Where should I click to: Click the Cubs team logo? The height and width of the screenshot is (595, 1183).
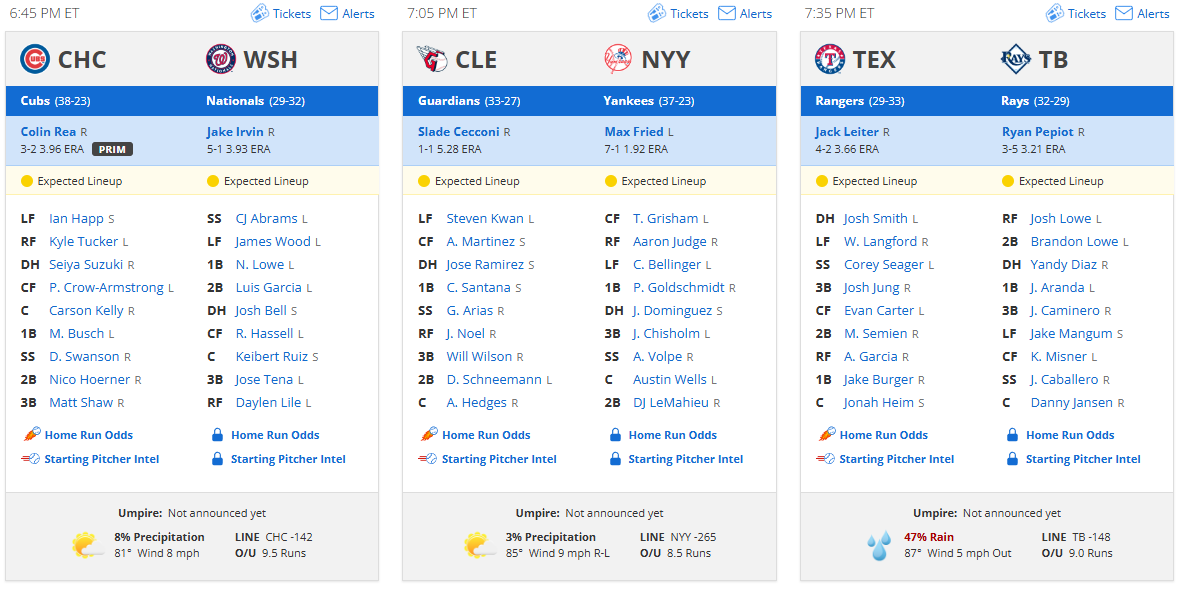[x=35, y=59]
